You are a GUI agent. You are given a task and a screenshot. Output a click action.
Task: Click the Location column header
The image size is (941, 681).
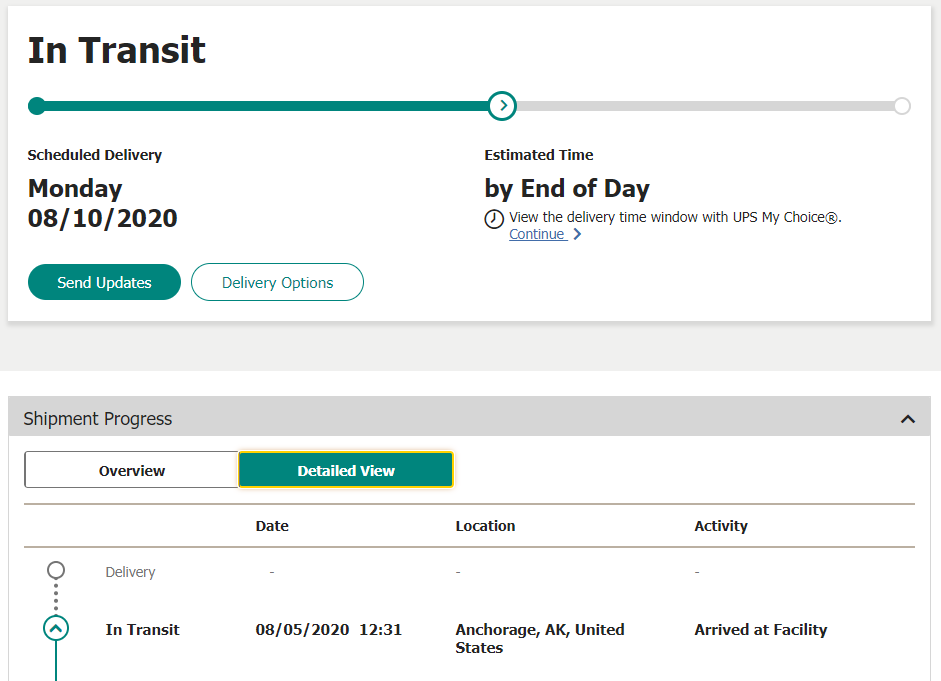[x=485, y=526]
